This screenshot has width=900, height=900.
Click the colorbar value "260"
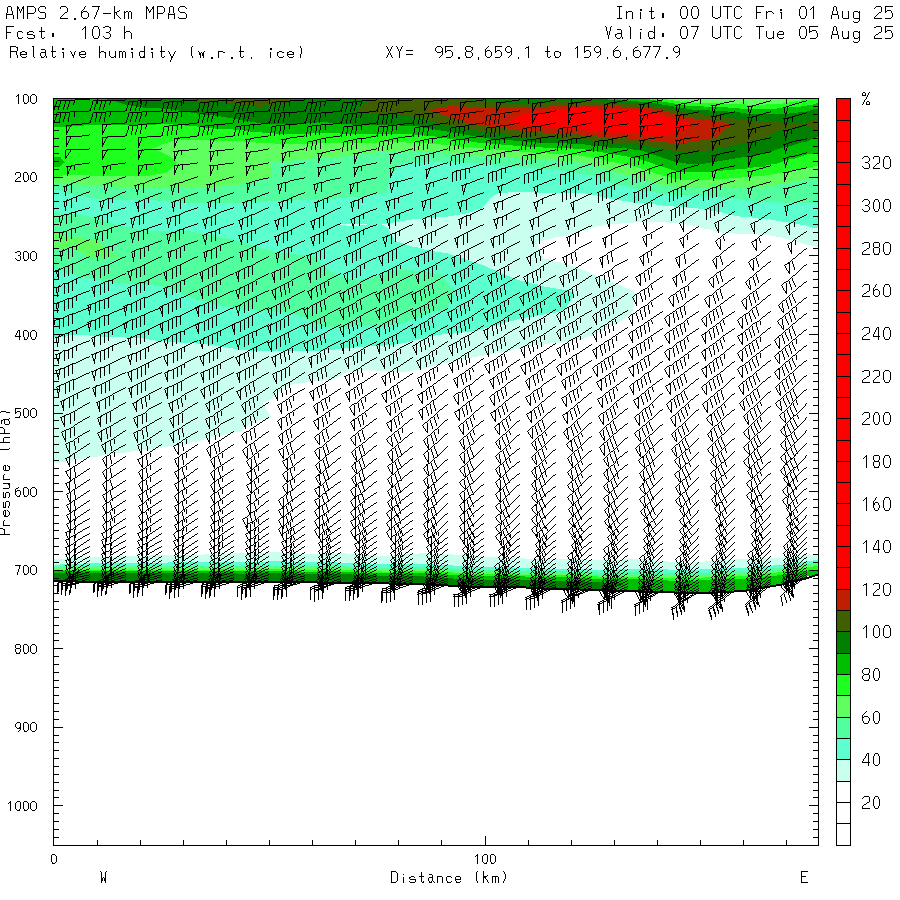tap(876, 291)
